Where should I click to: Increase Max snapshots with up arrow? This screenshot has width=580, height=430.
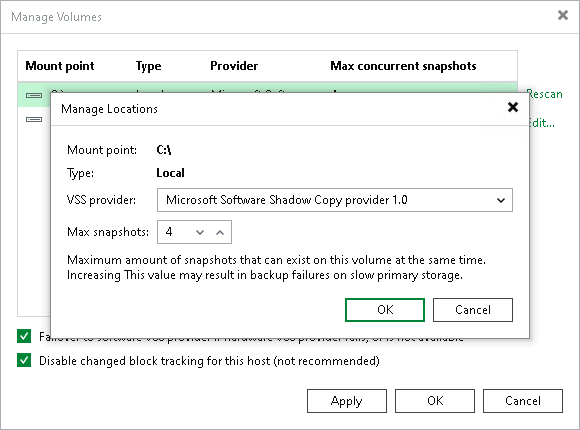220,232
